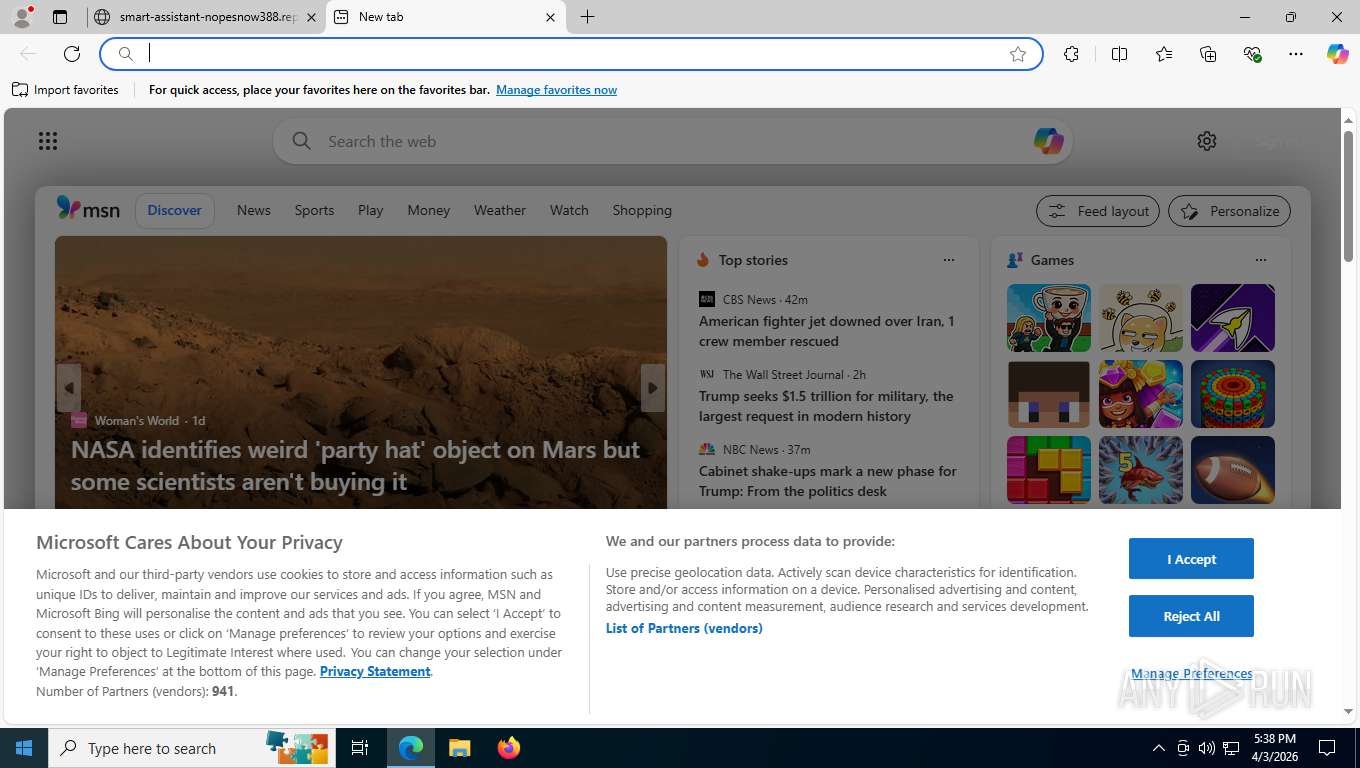Screen dimensions: 1360x768
Task: Open the Privacy Statement link
Action: [x=375, y=671]
